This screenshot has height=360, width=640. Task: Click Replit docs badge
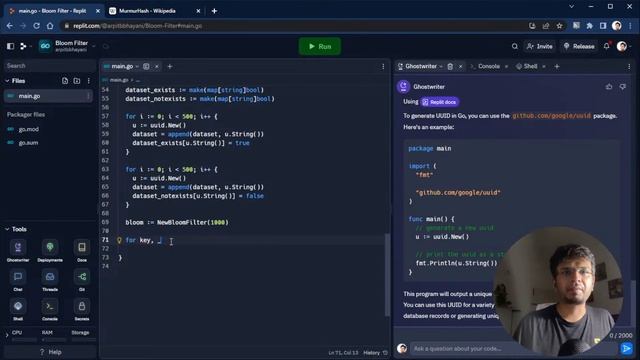click(x=440, y=102)
